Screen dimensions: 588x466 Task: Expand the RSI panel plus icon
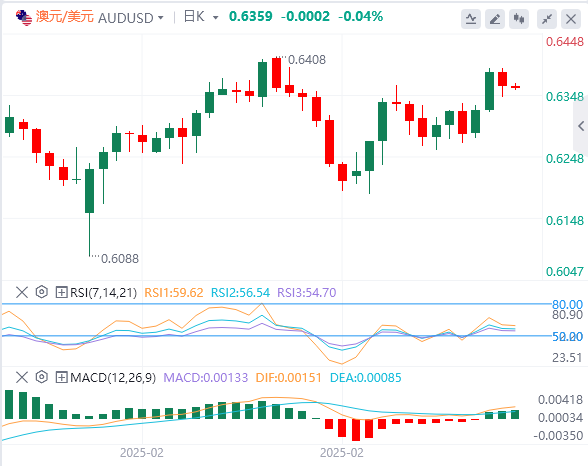(61, 292)
